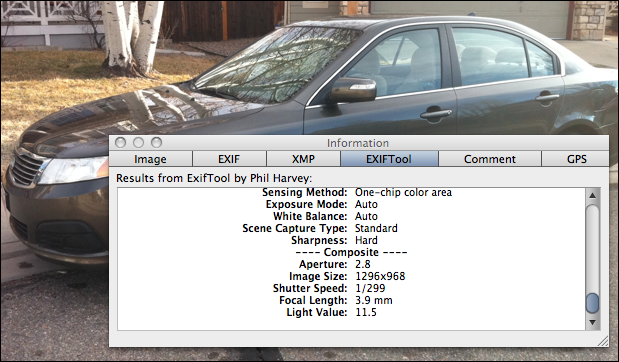Click the shutter speed '1/299'
Image resolution: width=619 pixels, height=362 pixels.
(370, 288)
